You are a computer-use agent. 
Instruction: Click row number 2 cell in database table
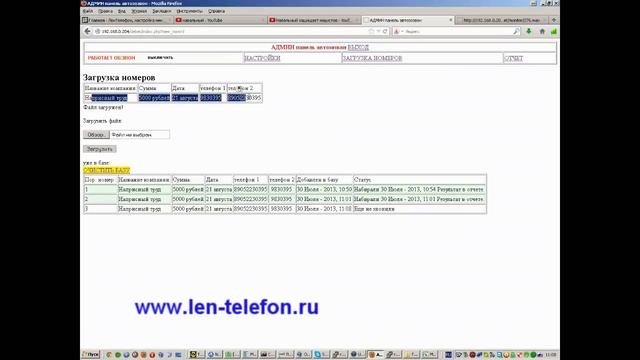(100, 199)
